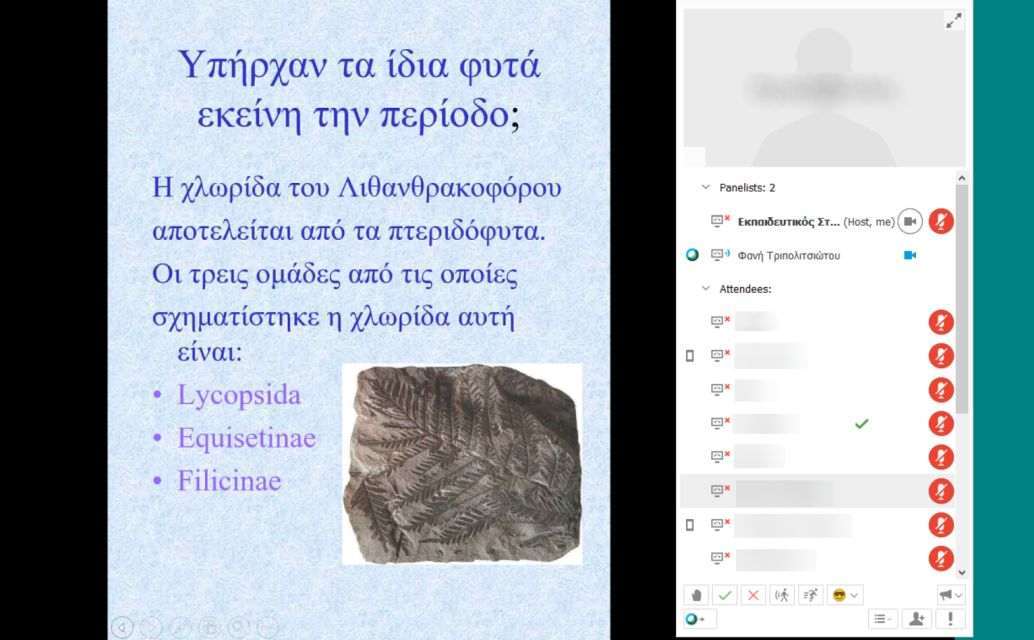Expand the video panel with the fullscreen arrows
Viewport: 1034px width, 640px height.
pyautogui.click(x=953, y=21)
